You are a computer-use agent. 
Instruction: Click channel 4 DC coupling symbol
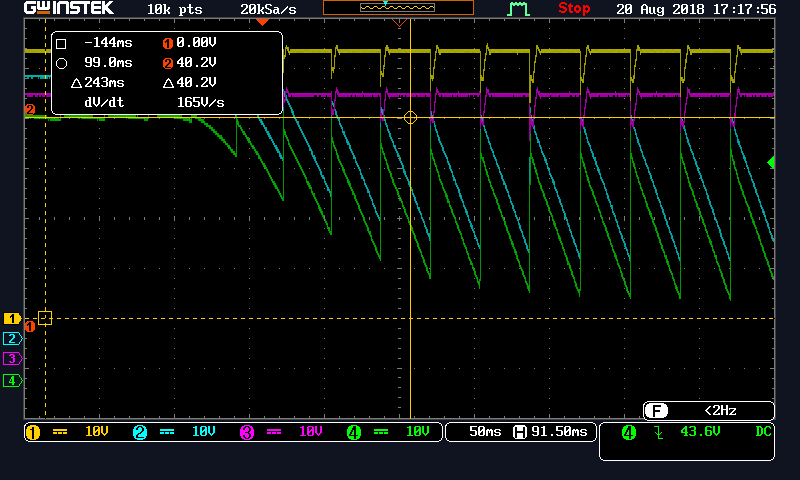[381, 432]
